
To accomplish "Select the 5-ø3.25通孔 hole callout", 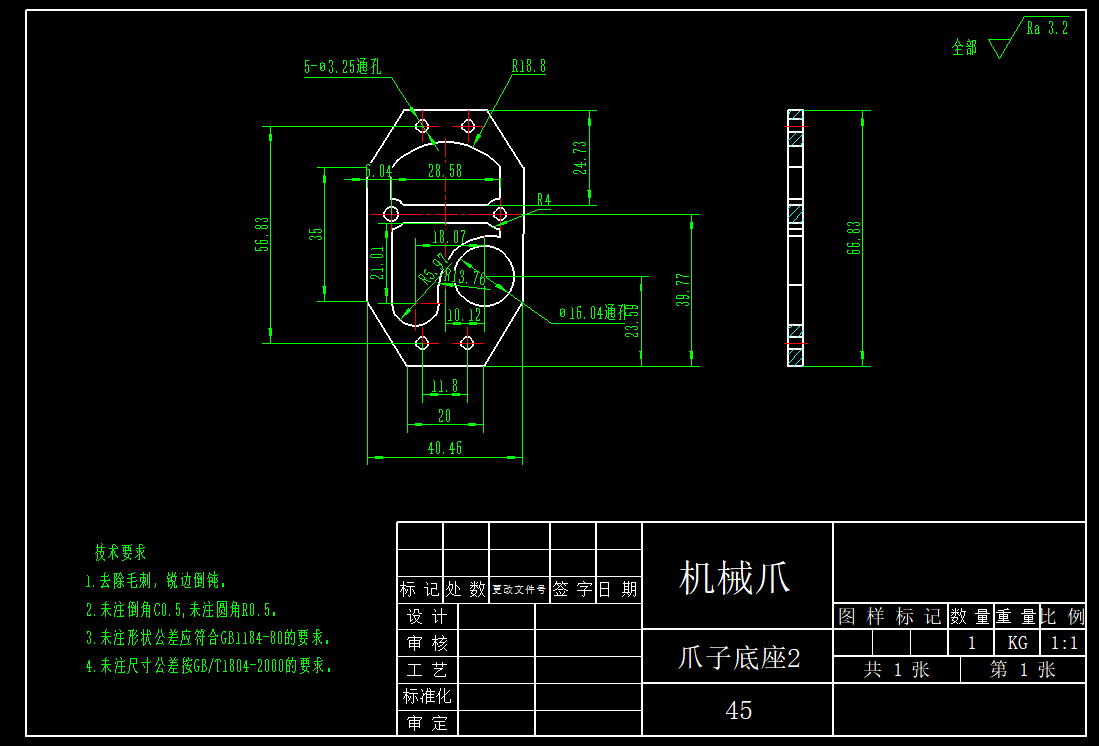I will [x=343, y=67].
